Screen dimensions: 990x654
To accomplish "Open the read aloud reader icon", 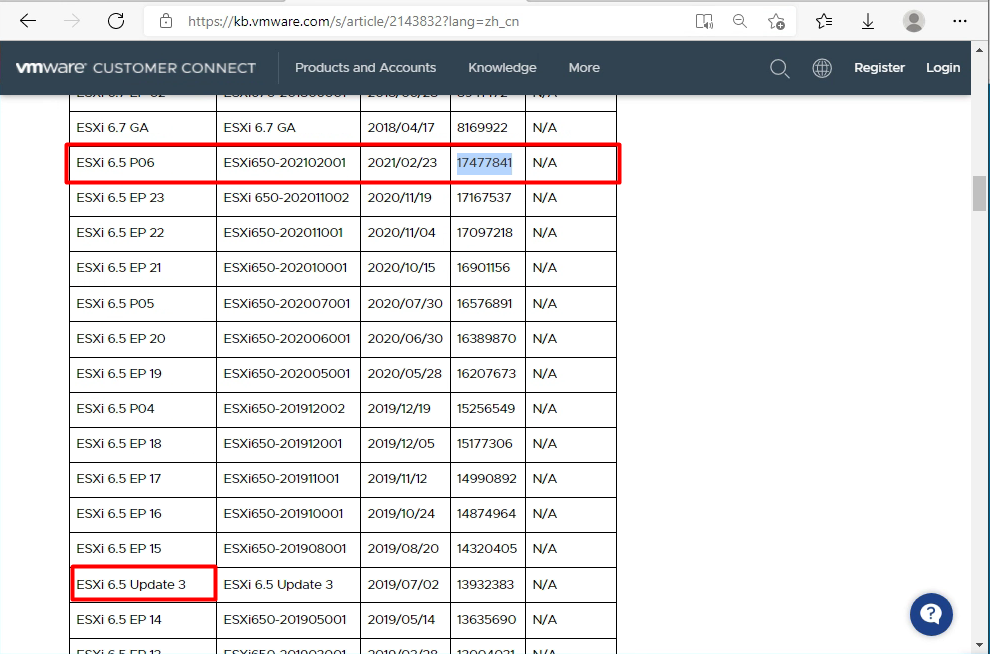I will coord(704,21).
